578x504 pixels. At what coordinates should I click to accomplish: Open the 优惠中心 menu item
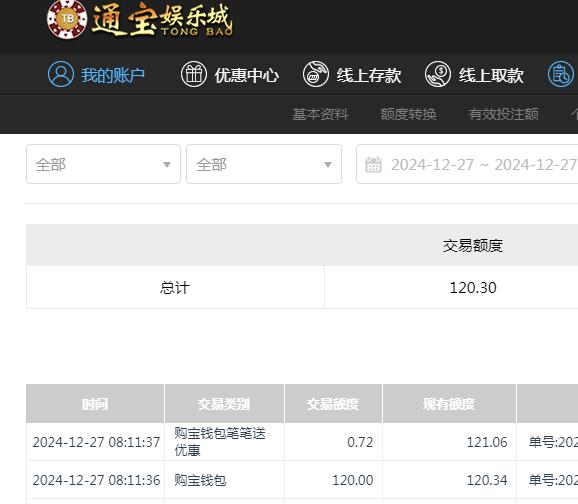(x=247, y=75)
